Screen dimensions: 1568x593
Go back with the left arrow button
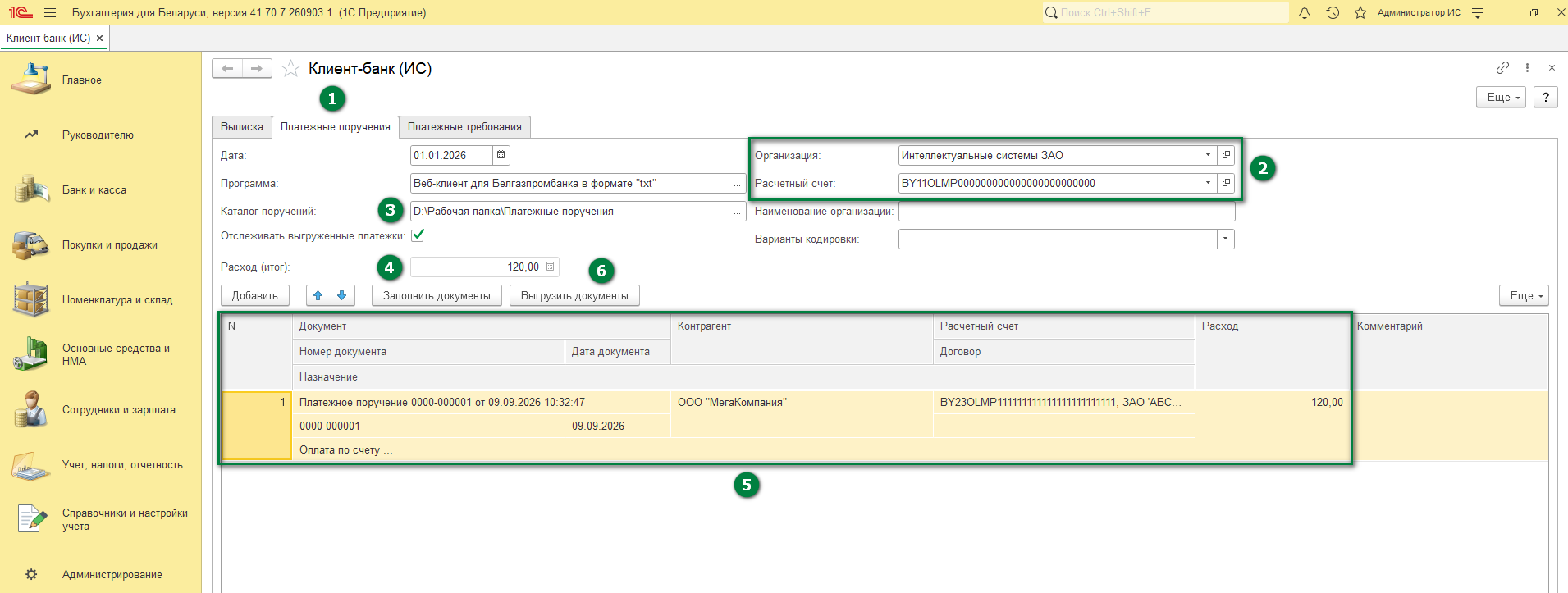point(227,69)
